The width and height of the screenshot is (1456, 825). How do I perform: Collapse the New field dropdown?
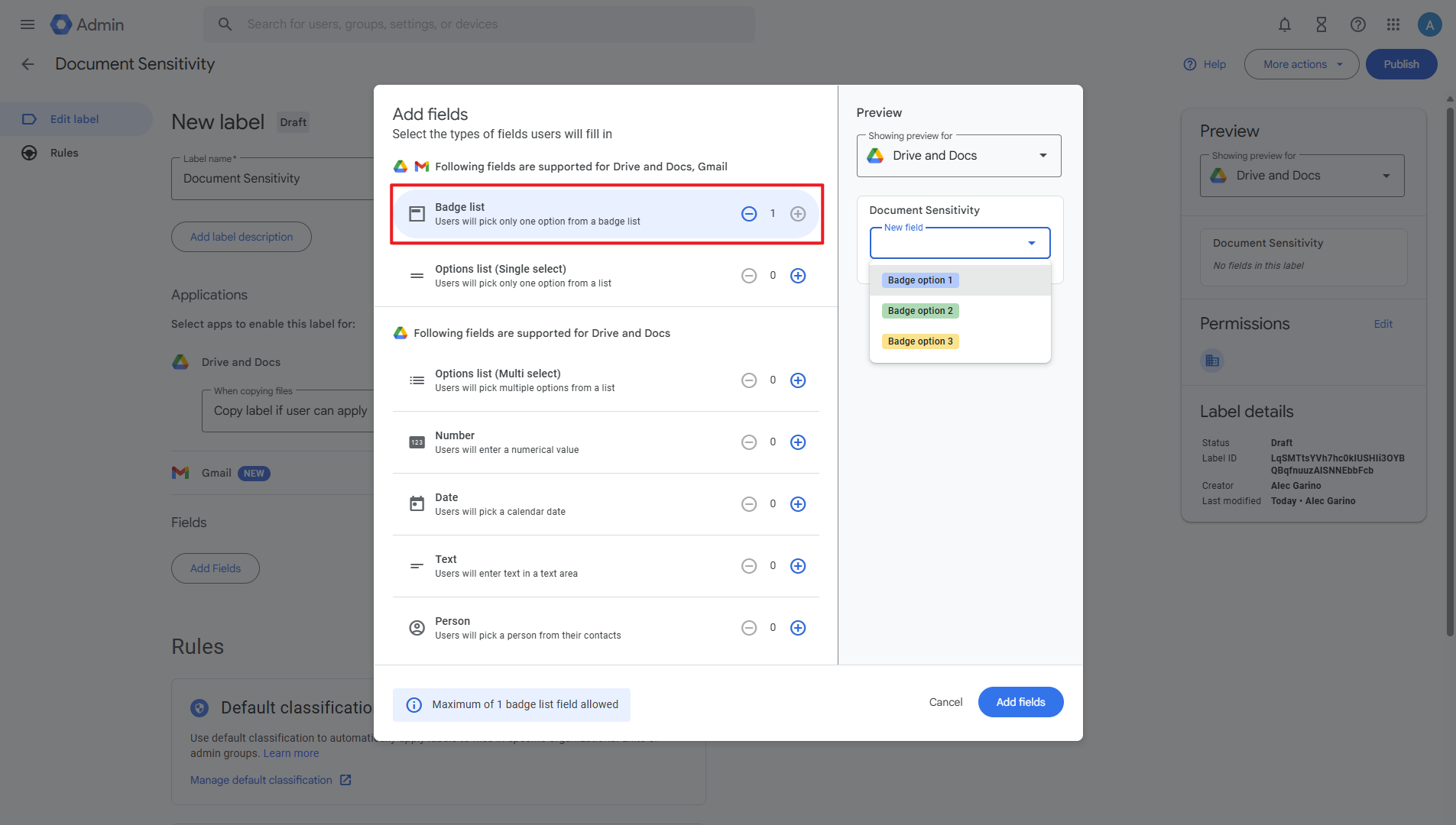pyautogui.click(x=1031, y=243)
